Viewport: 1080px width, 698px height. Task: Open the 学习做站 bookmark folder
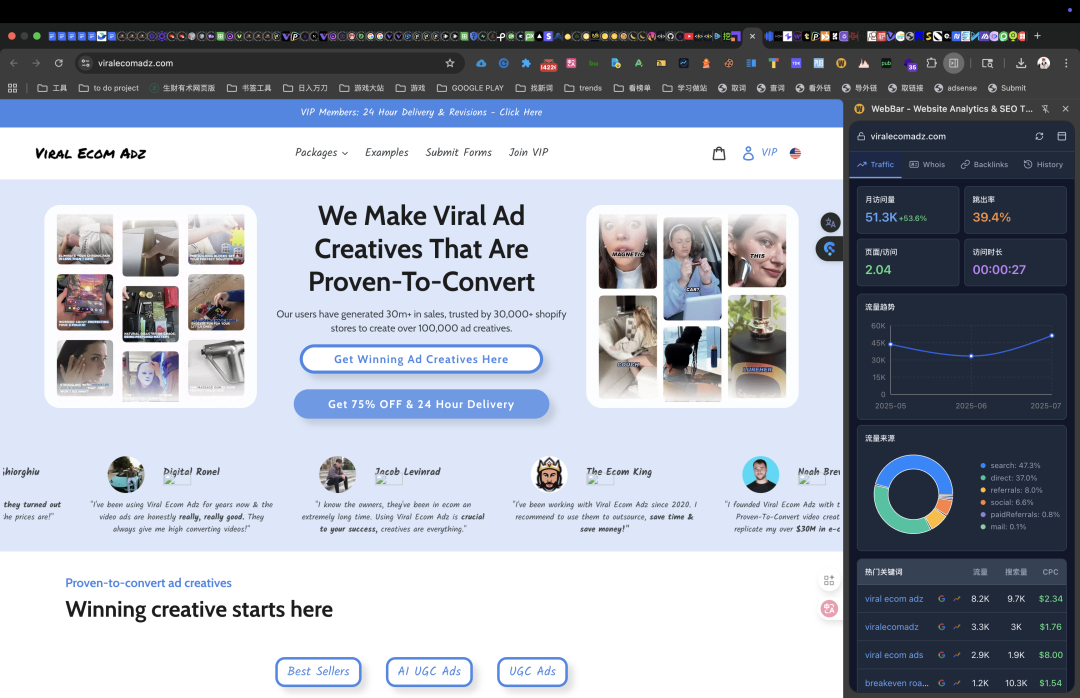(x=685, y=88)
